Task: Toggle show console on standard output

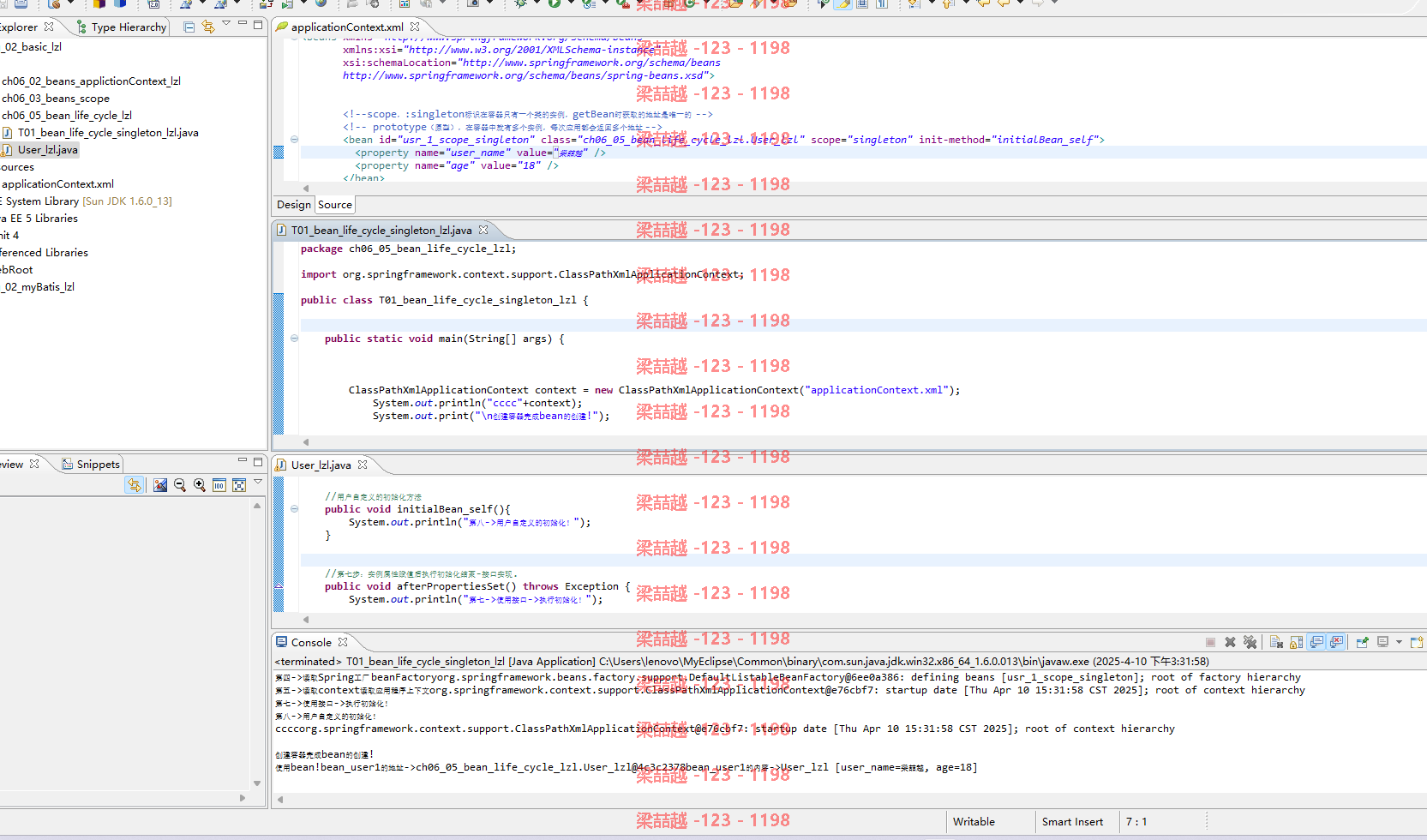Action: (x=1316, y=642)
